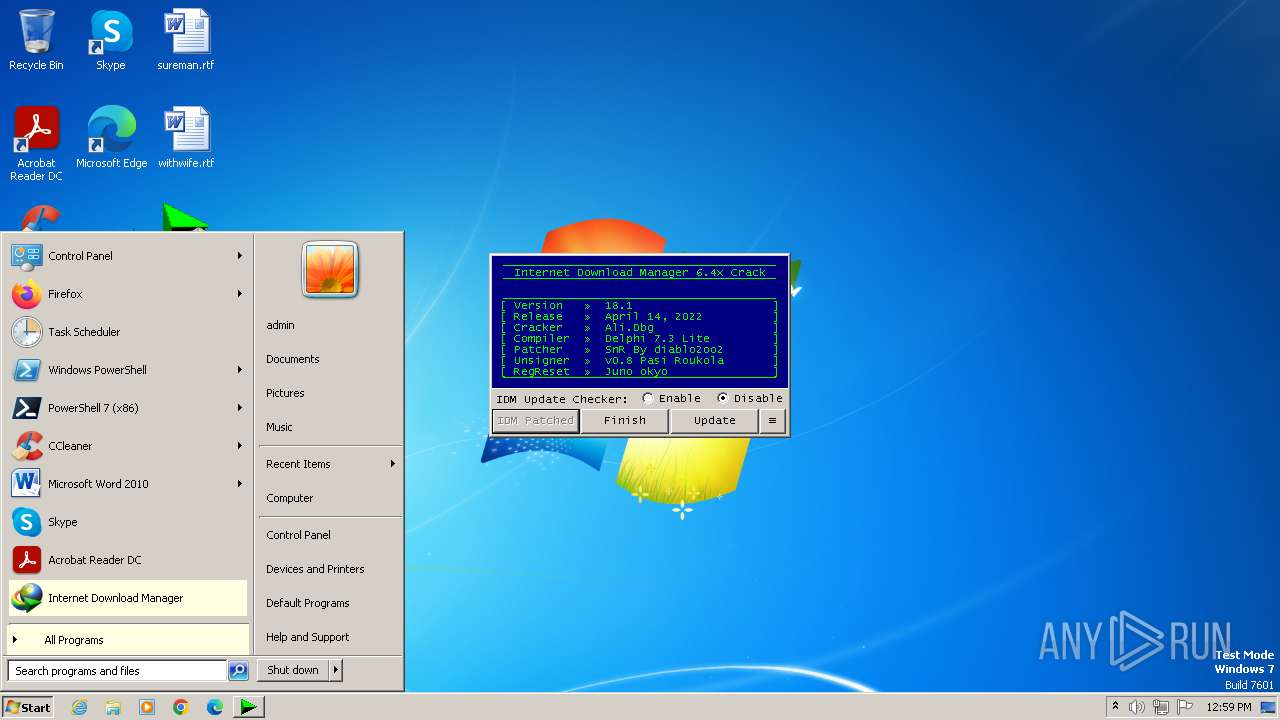
Task: Click Update in IDM crack window
Action: 714,421
